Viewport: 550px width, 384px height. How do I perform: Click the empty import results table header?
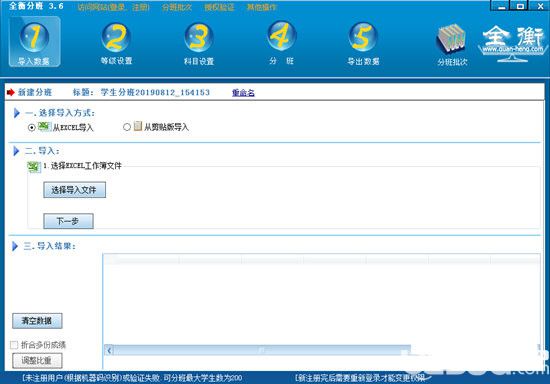pyautogui.click(x=321, y=259)
